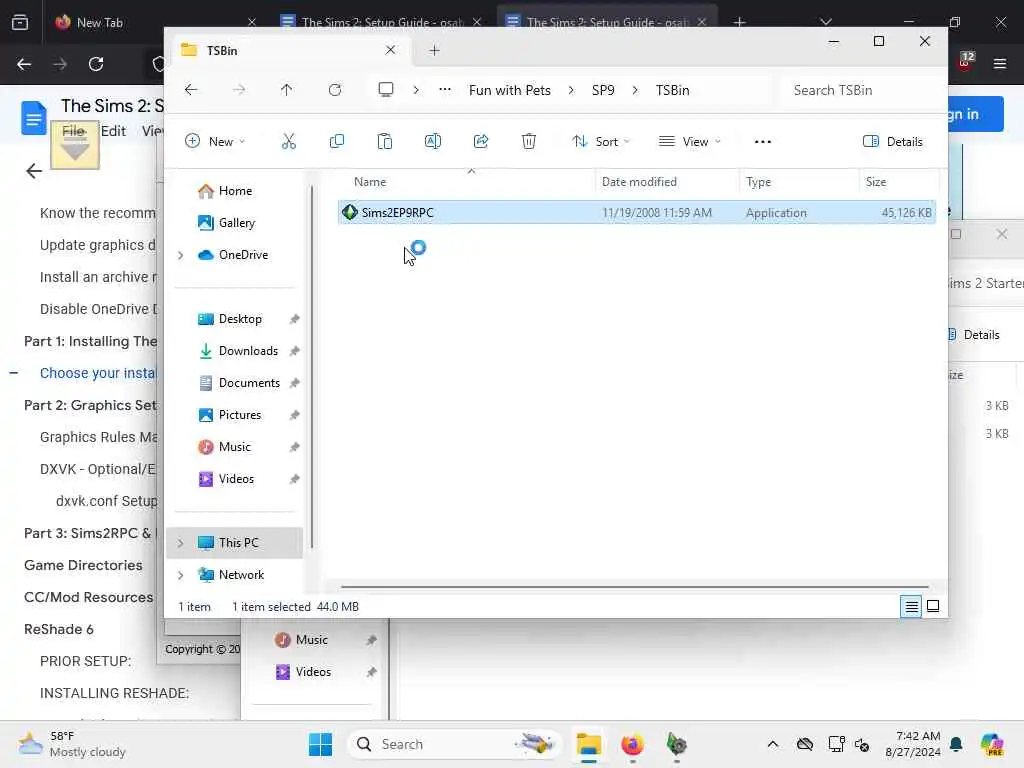1024x768 pixels.
Task: Open Videos in front Explorer sidebar
Action: [x=236, y=479]
